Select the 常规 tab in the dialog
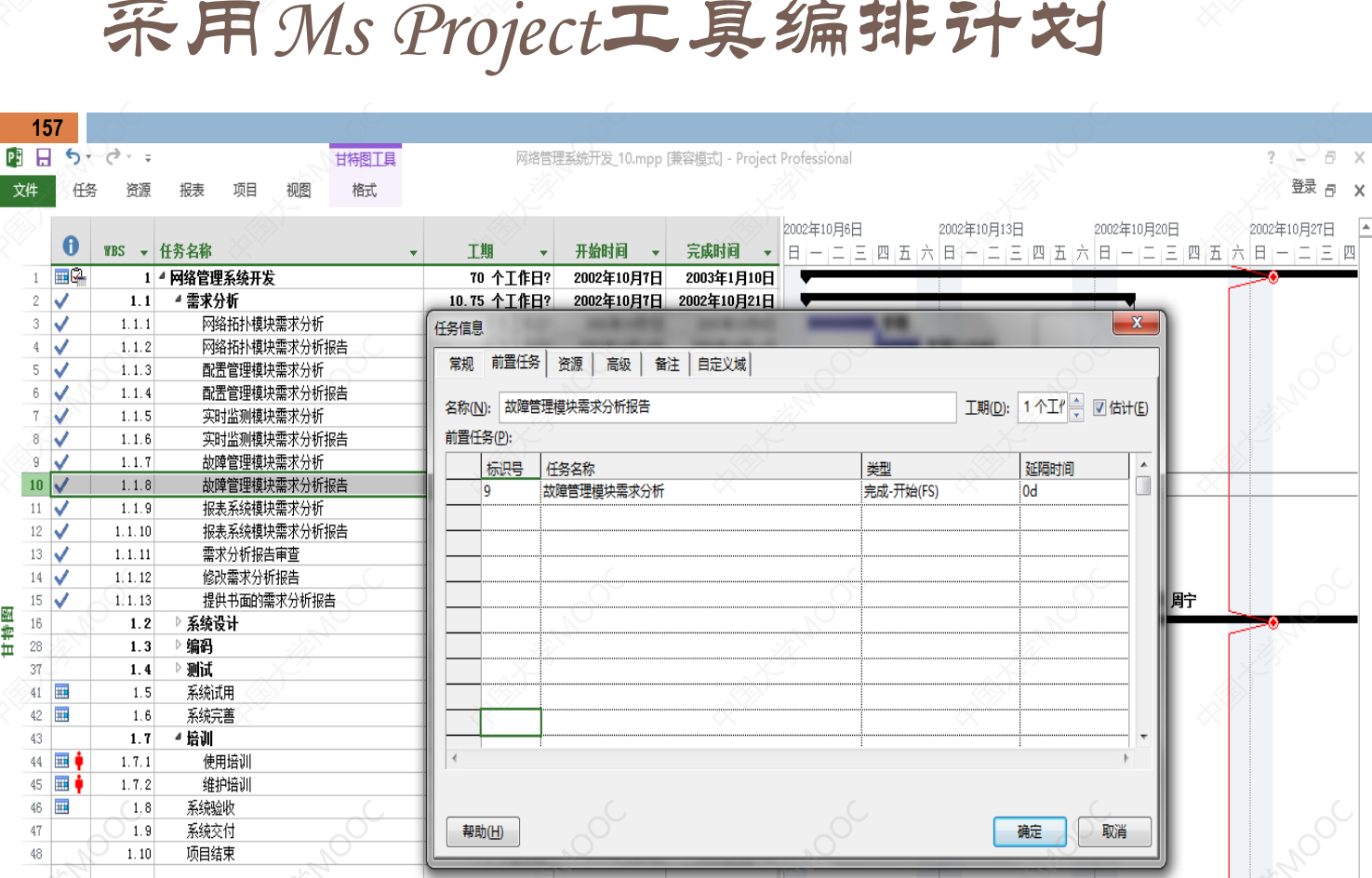This screenshot has height=878, width=1372. [x=461, y=364]
